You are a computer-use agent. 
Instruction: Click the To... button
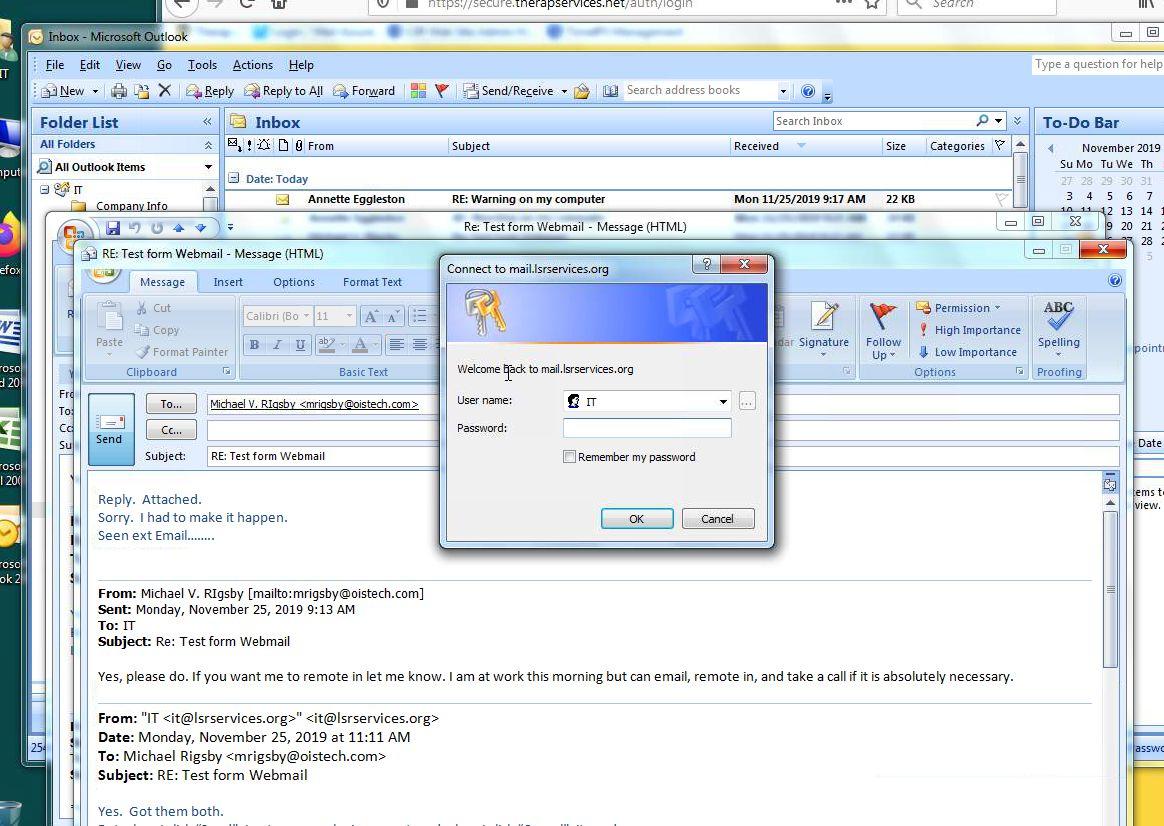tap(171, 404)
